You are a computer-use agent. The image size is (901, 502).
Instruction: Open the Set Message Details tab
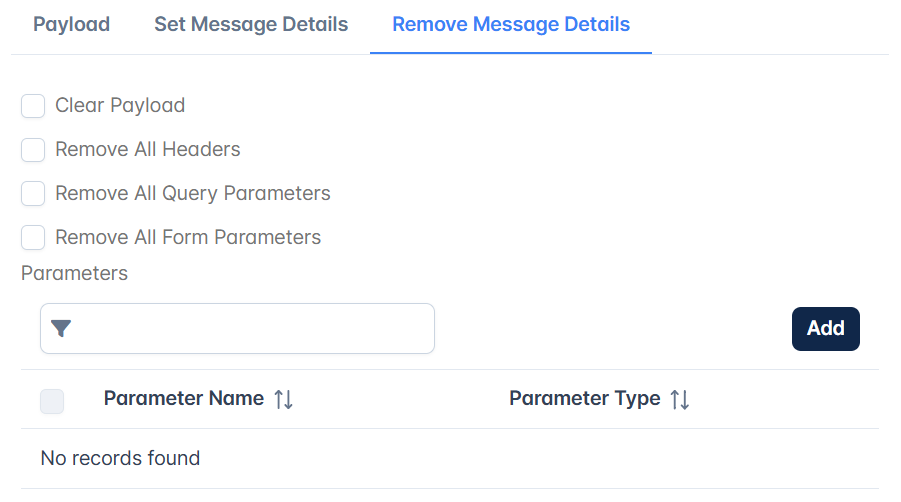pos(251,25)
